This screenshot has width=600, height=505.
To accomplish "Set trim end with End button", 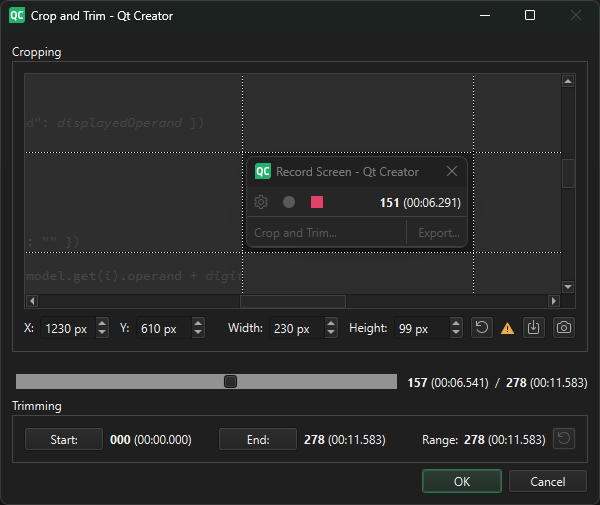I will [258, 439].
